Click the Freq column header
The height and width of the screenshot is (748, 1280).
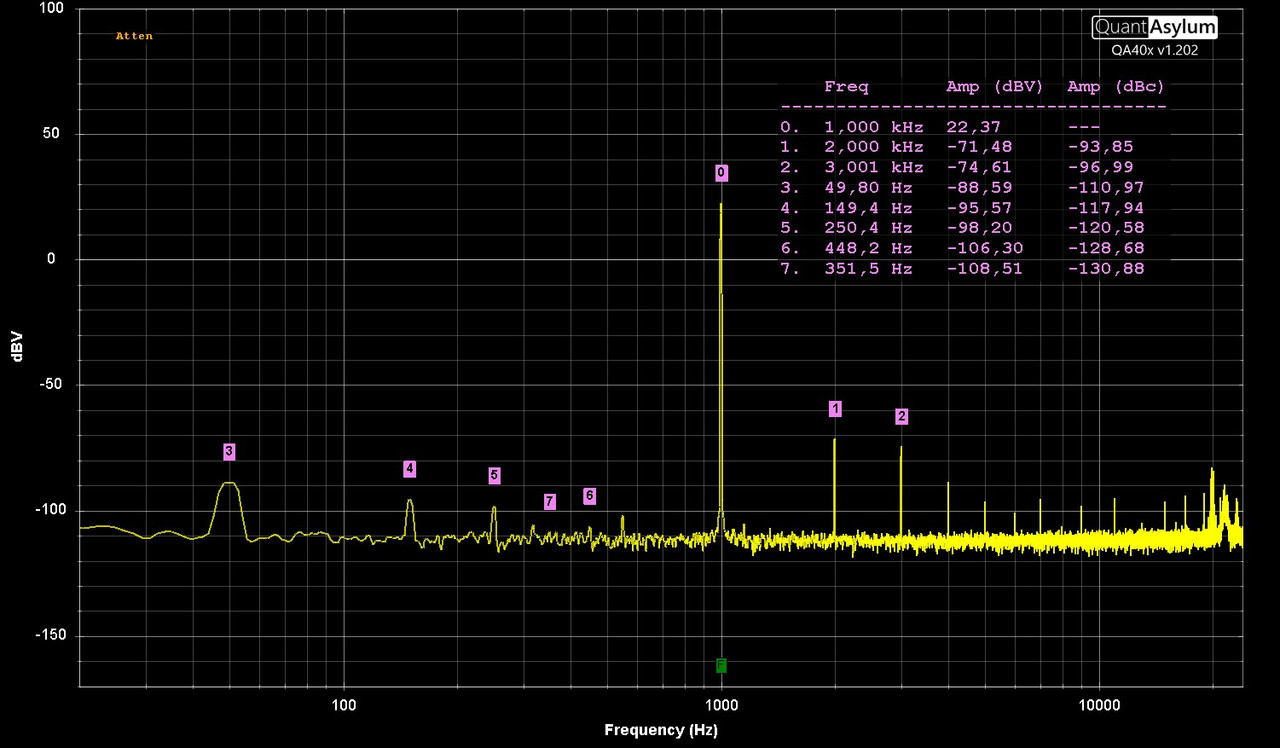[846, 87]
